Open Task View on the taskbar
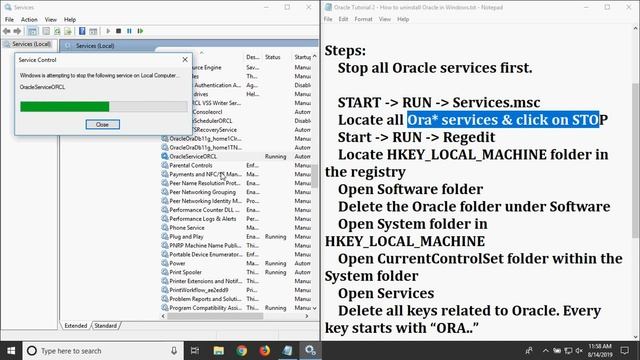640x360 pixels. (195, 351)
